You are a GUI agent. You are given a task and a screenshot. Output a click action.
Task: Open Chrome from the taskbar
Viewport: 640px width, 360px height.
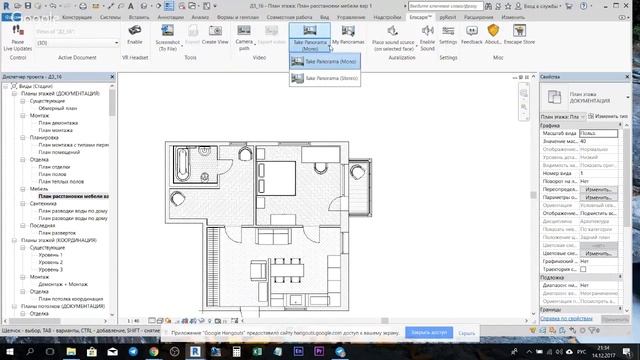pos(153,351)
